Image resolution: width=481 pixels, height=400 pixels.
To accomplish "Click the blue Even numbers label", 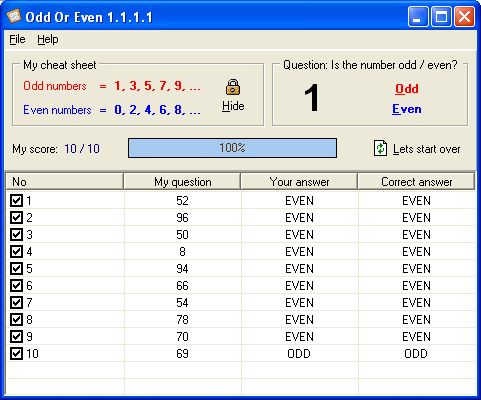I will tap(57, 110).
